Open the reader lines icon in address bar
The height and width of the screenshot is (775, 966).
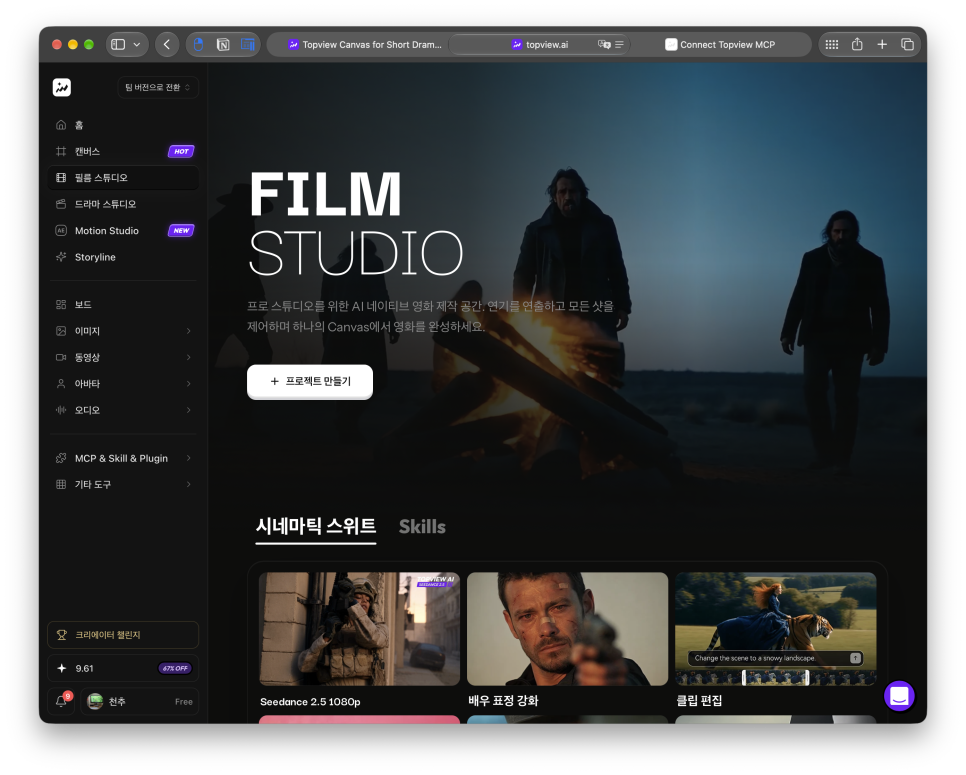619,44
